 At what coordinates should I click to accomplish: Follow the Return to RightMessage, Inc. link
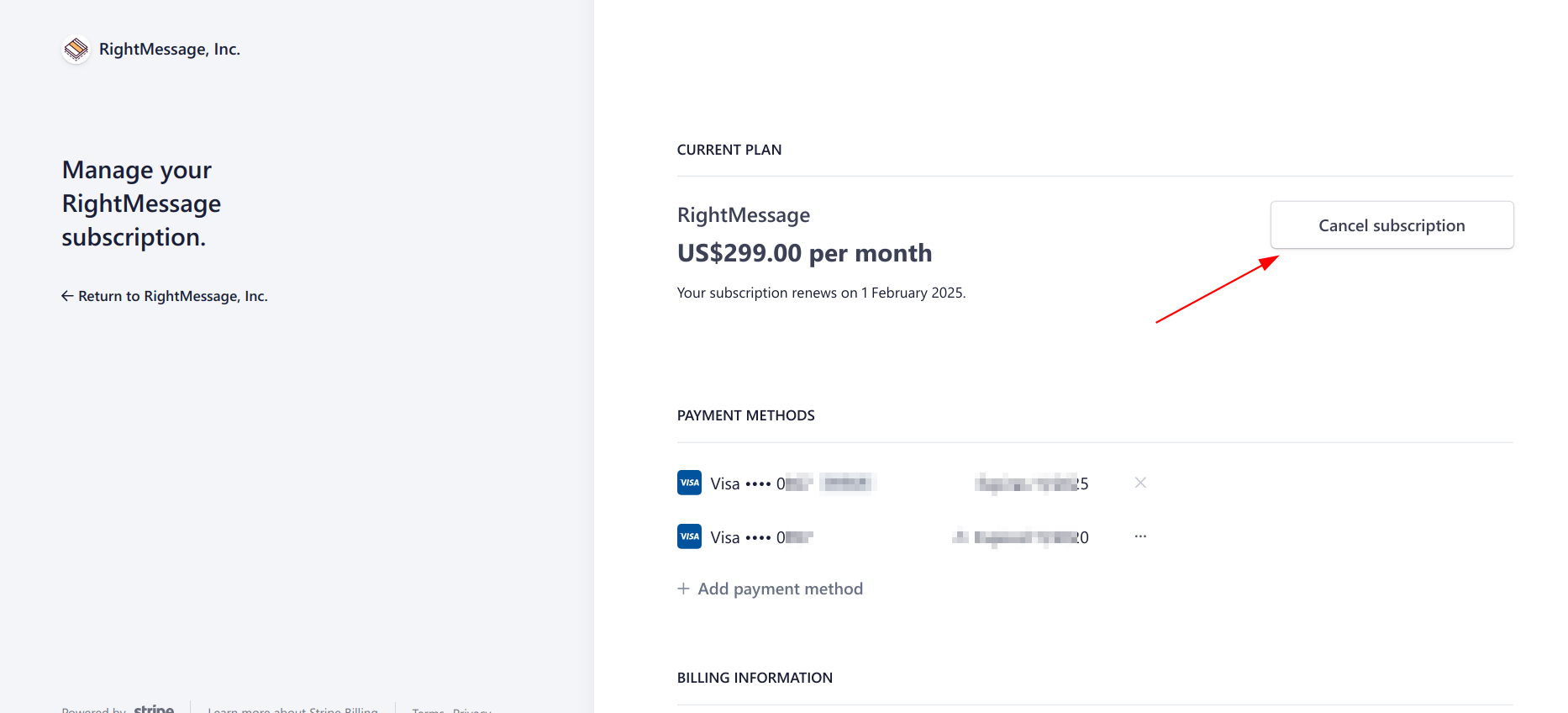pos(173,296)
